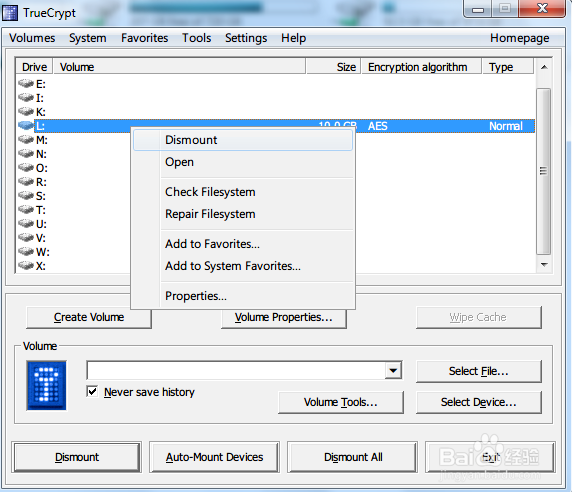Click the drive list scroll up arrow
Viewport: 572px width, 492px height.
(544, 67)
